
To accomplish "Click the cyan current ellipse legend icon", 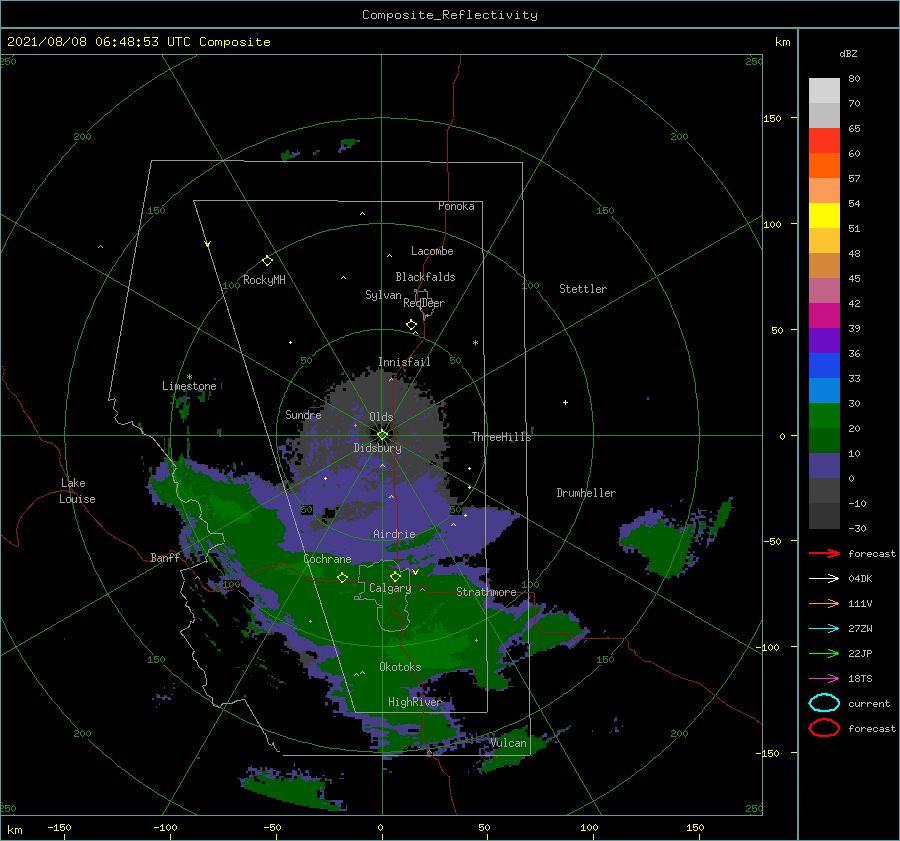I will pos(824,703).
